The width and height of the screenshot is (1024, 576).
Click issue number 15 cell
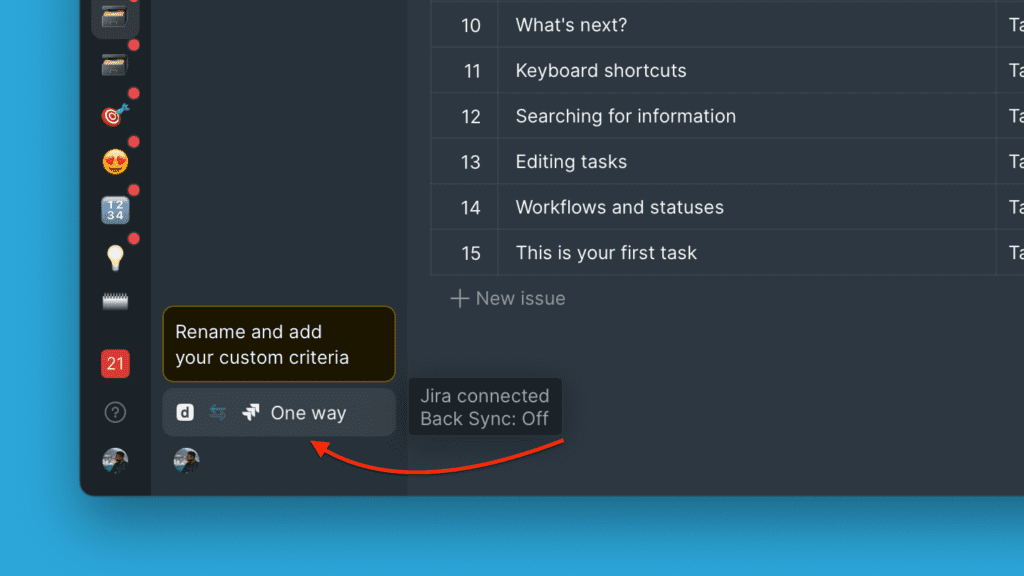point(470,253)
